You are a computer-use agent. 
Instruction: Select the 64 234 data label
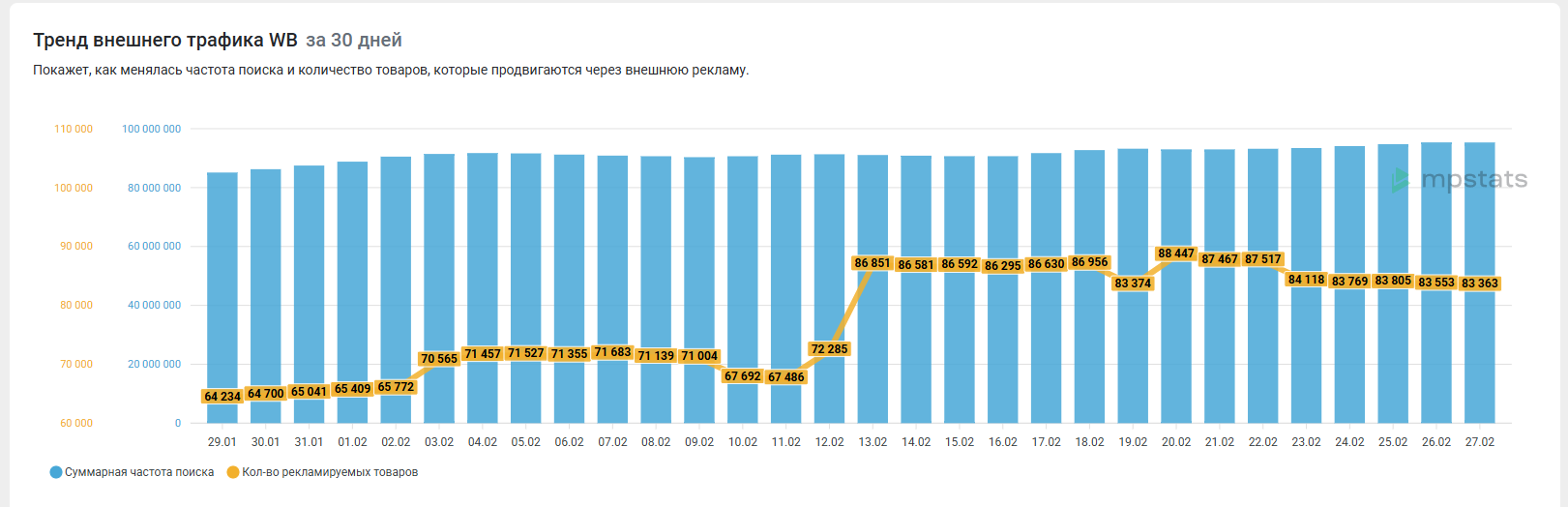coord(222,396)
